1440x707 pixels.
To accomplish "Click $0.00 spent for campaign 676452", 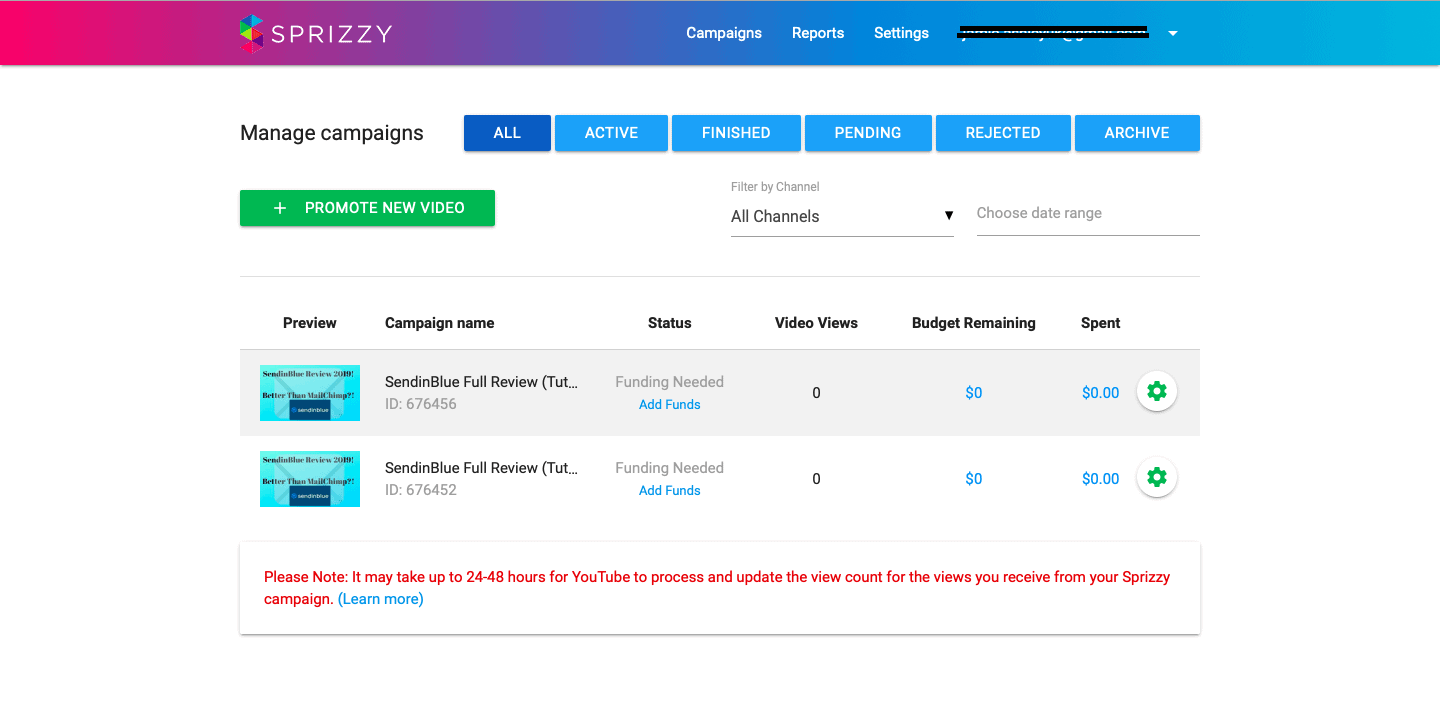I will [x=1101, y=479].
